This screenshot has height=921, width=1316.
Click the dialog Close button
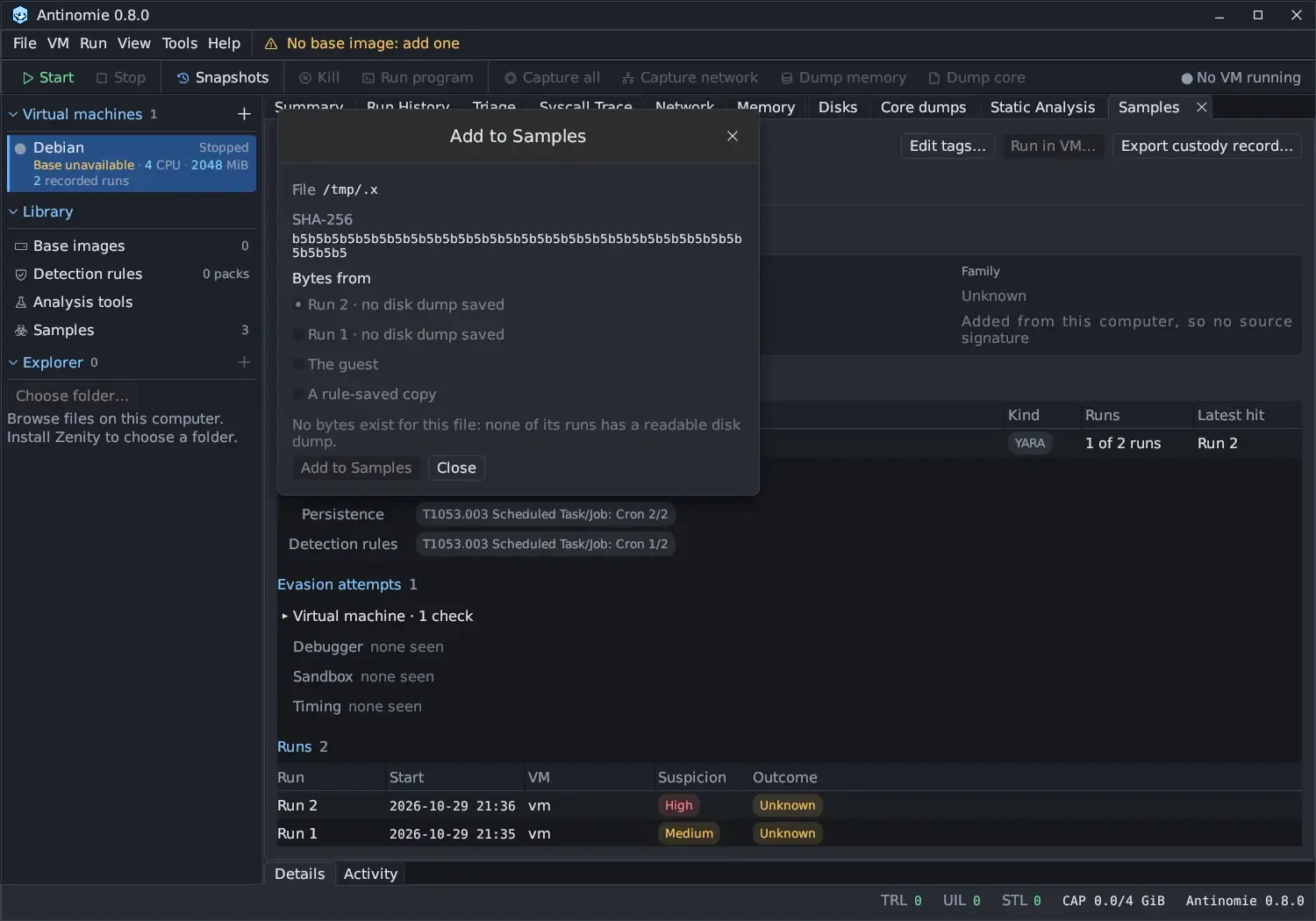[456, 468]
